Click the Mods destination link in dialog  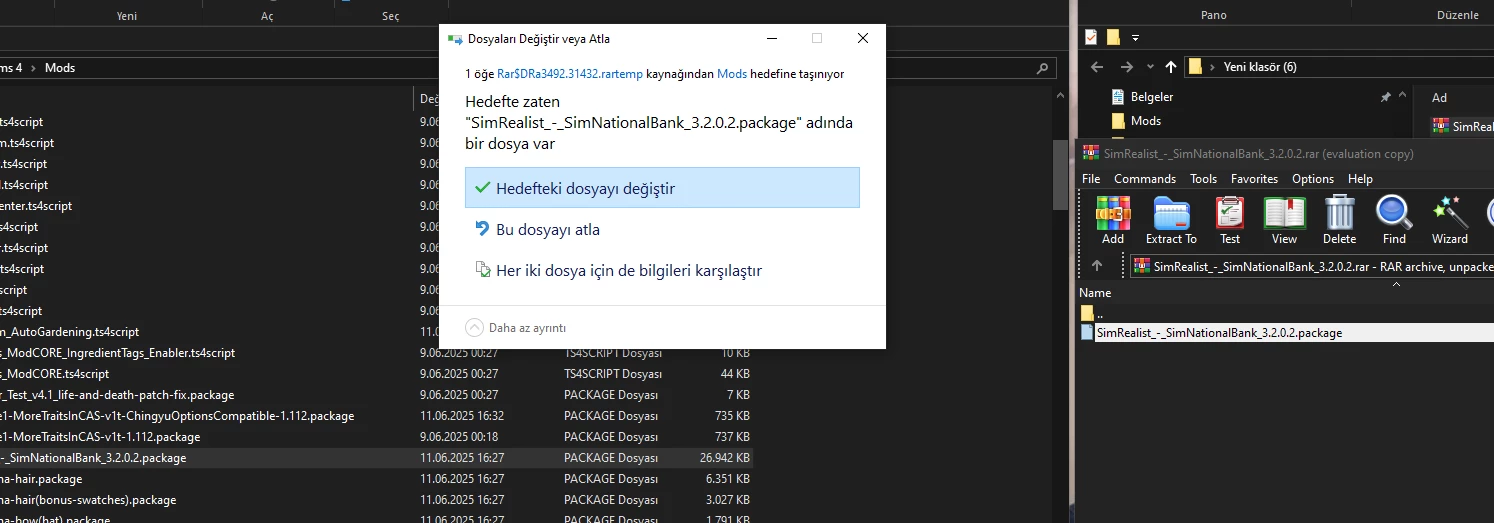(x=732, y=74)
